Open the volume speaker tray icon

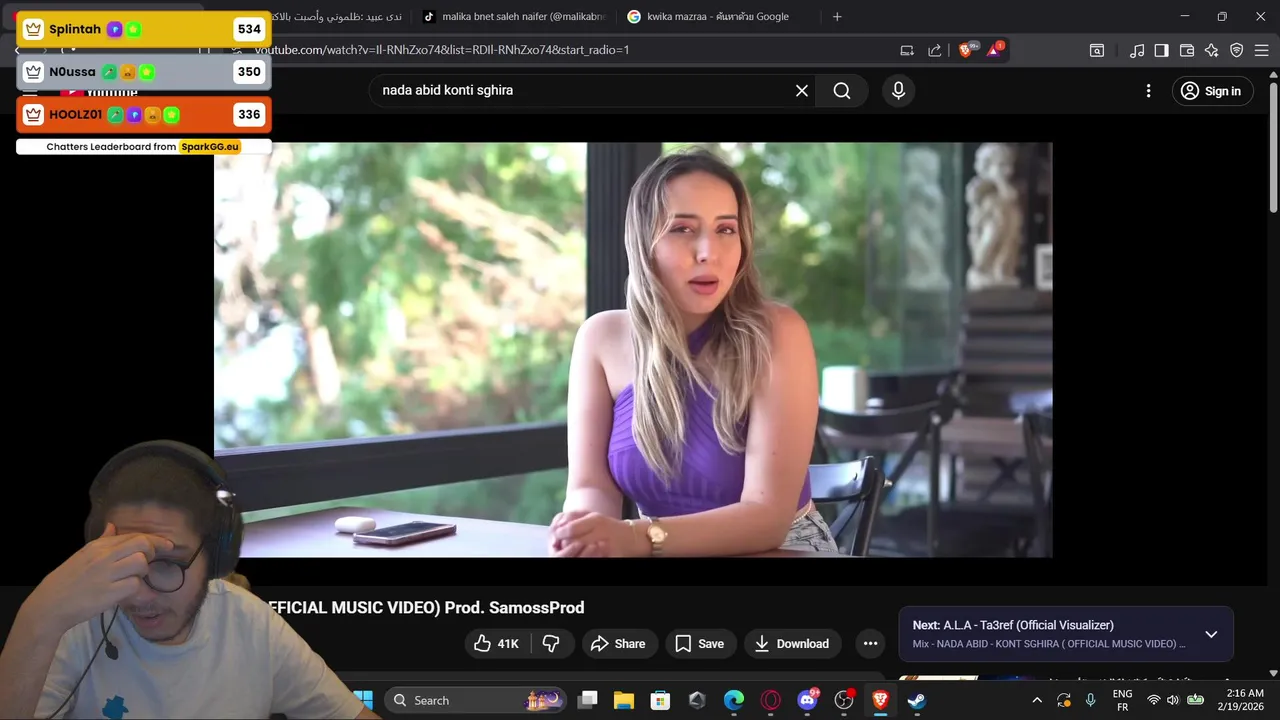click(x=1172, y=700)
